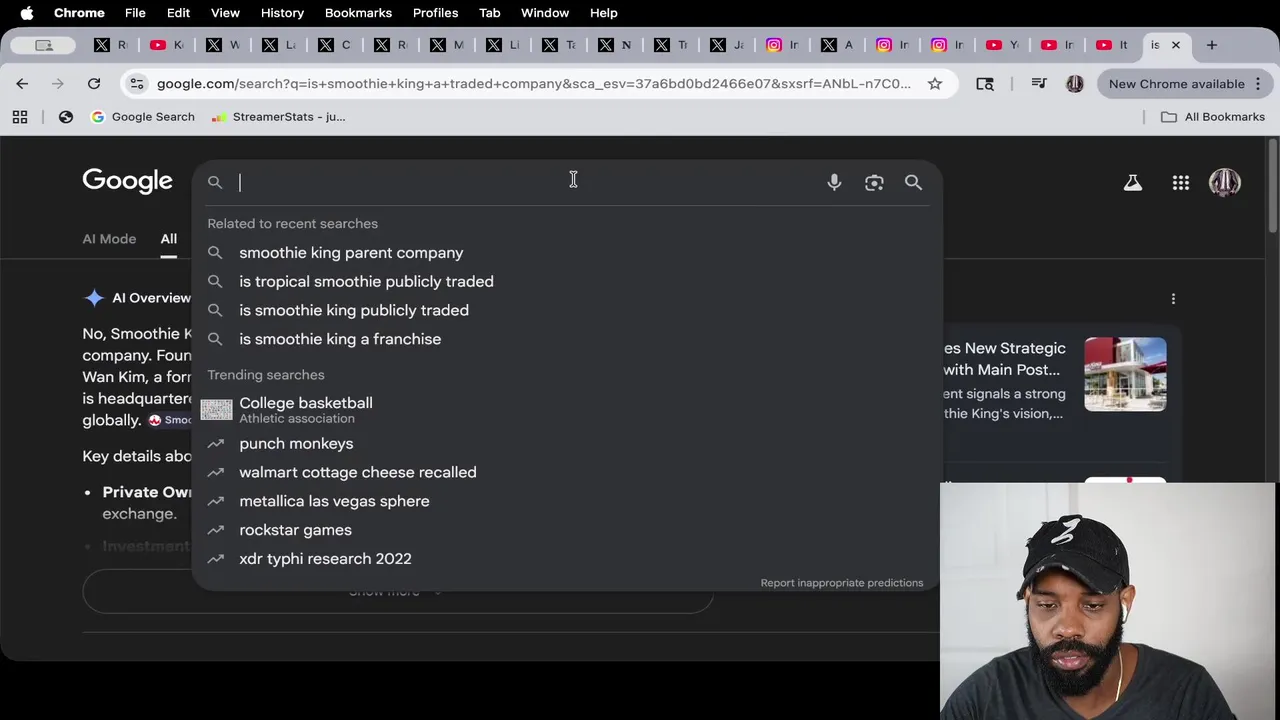Open Google Search bookmark
This screenshot has height=720, width=1280.
143,117
